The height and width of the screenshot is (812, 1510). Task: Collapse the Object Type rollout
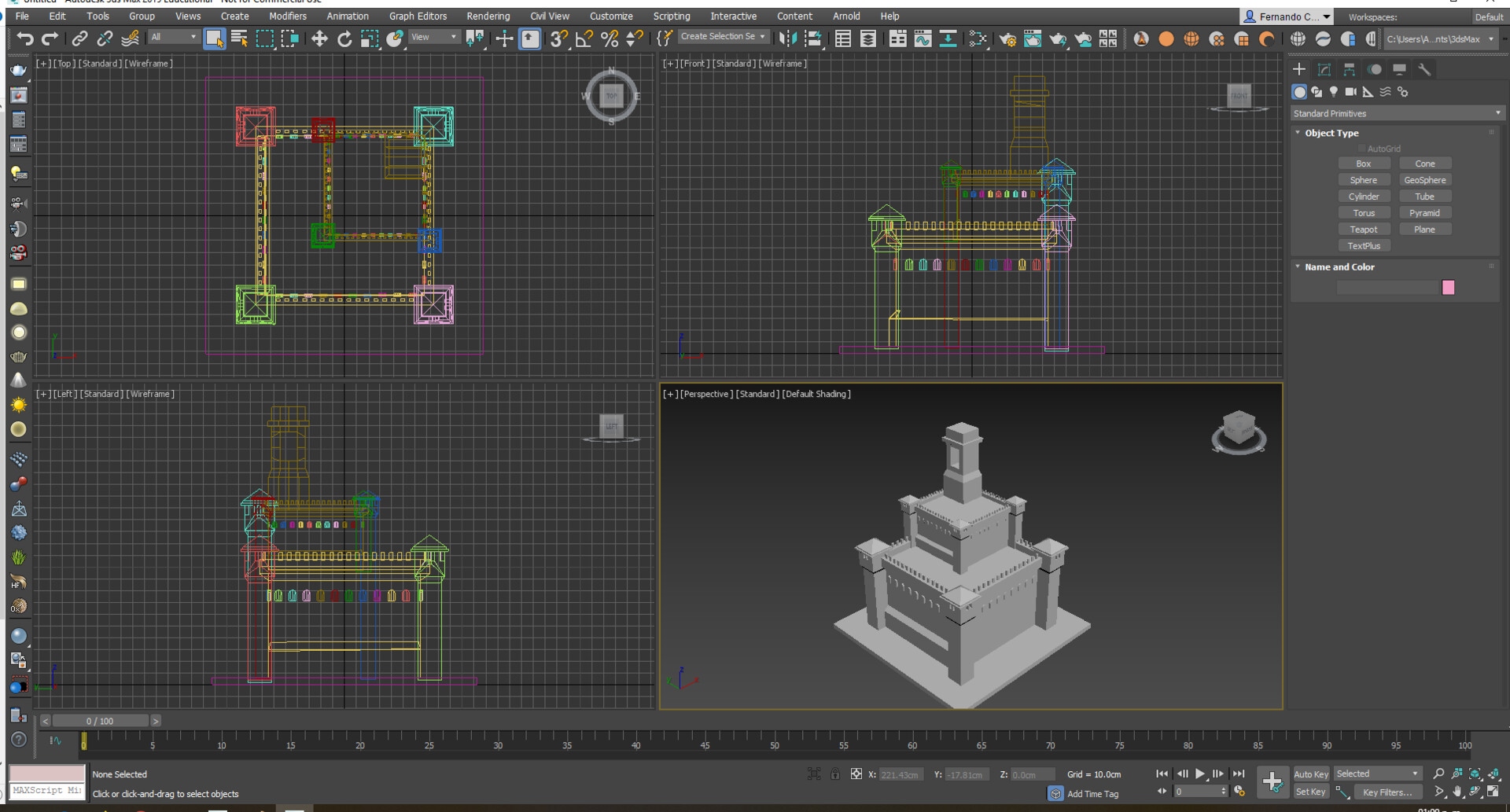pyautogui.click(x=1331, y=134)
